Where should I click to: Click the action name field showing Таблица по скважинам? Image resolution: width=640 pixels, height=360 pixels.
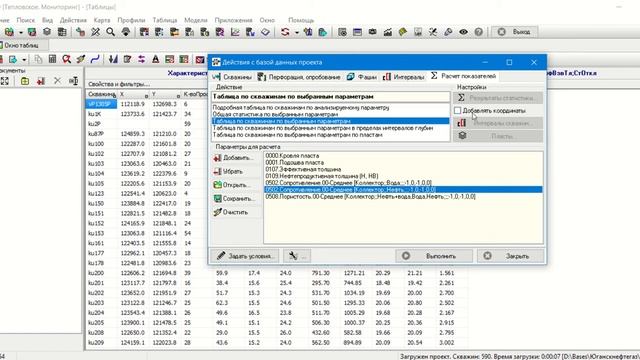[x=331, y=97]
